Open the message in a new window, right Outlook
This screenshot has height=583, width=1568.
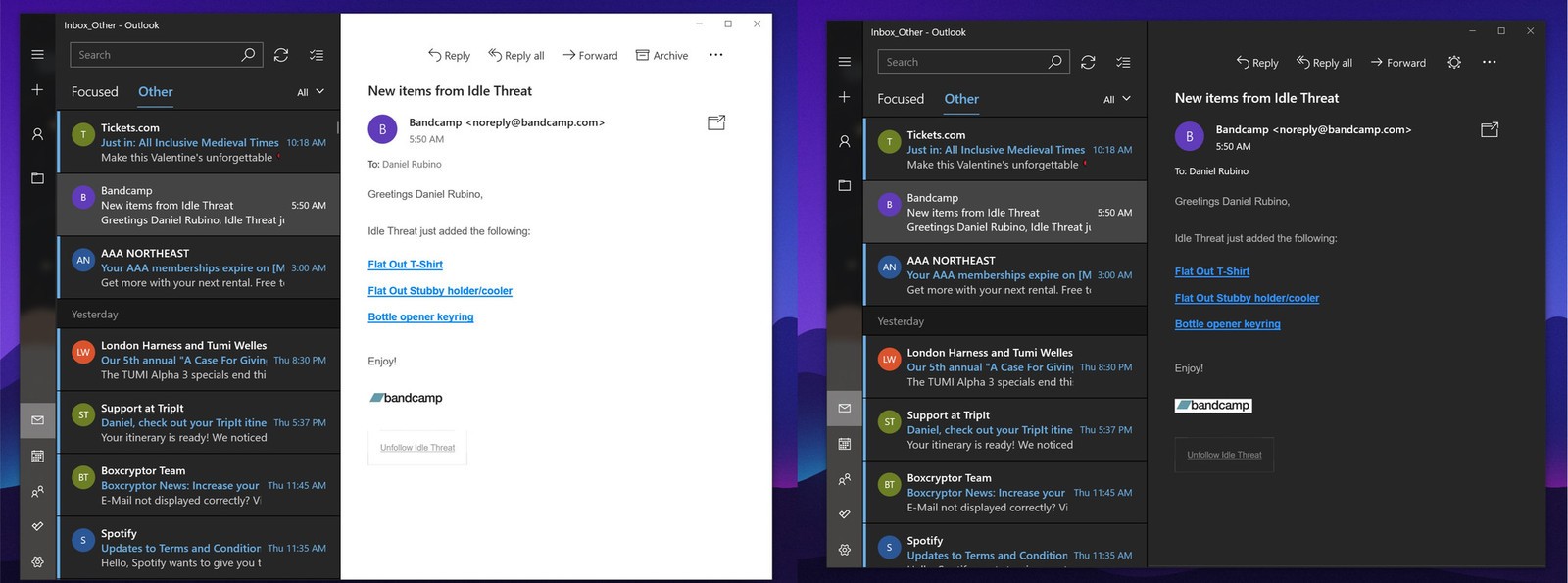coord(1490,129)
